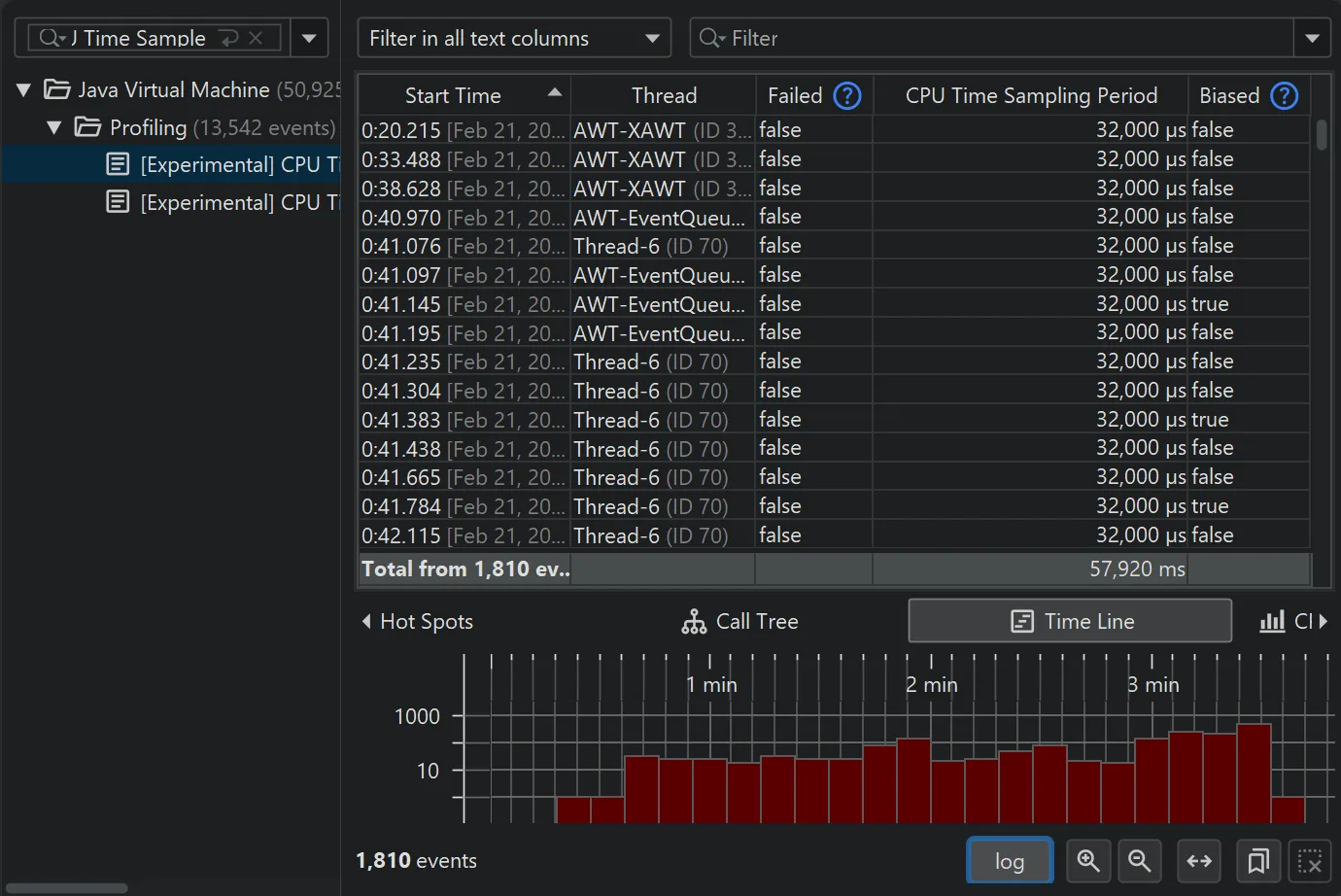Screen dimensions: 1341x896
Task: Open the 'Filter in all text columns' dropdown
Action: point(514,38)
